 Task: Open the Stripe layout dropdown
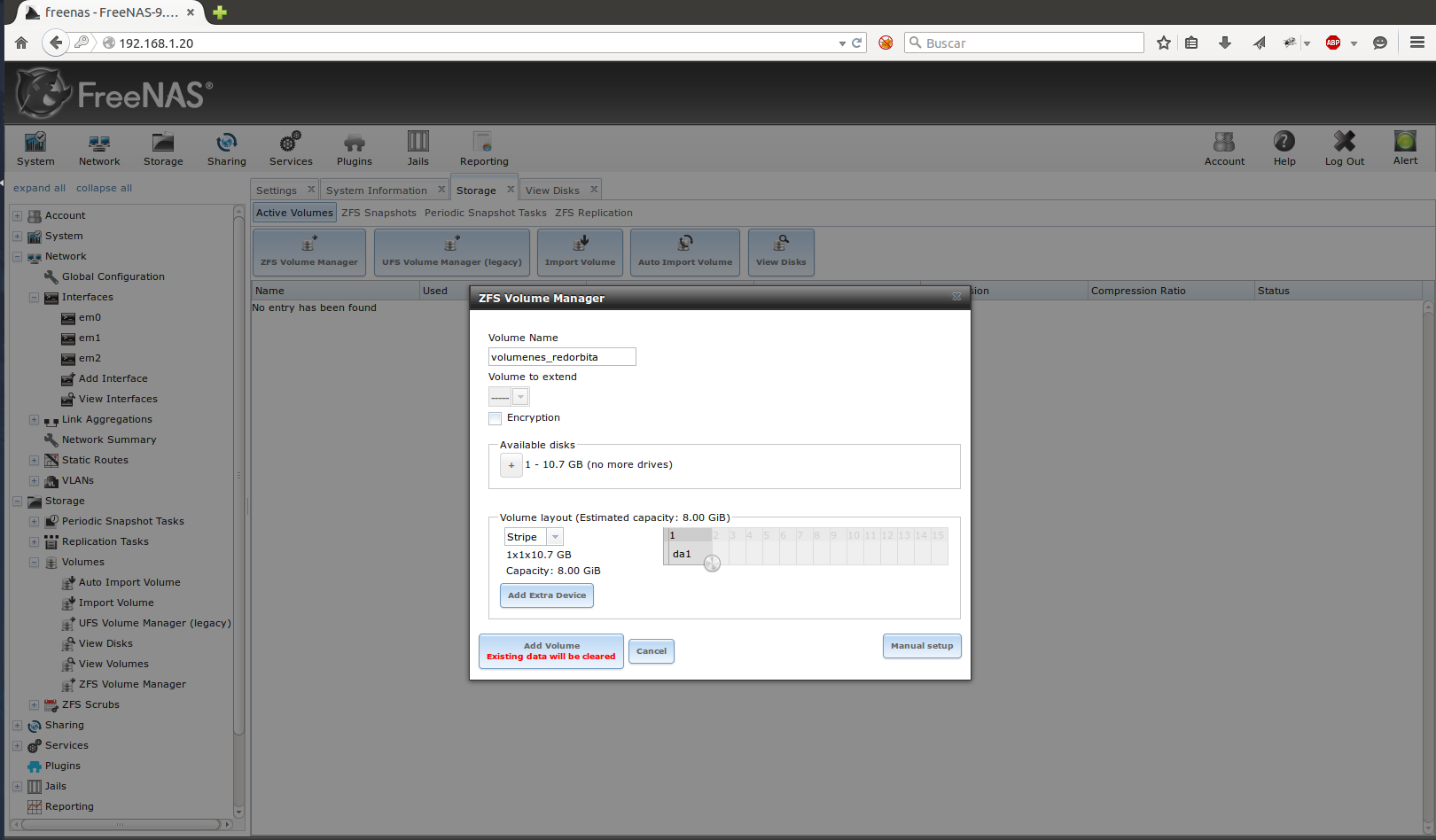pyautogui.click(x=555, y=537)
